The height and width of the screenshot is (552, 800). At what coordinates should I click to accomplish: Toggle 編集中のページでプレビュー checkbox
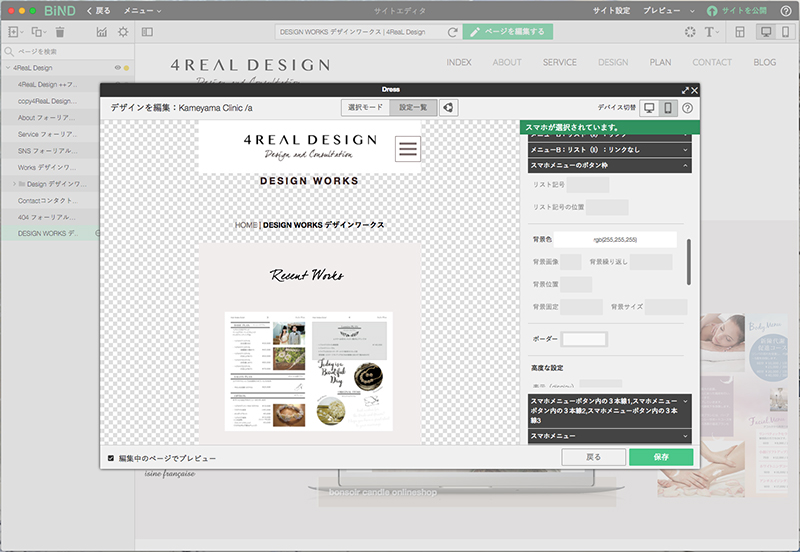111,458
